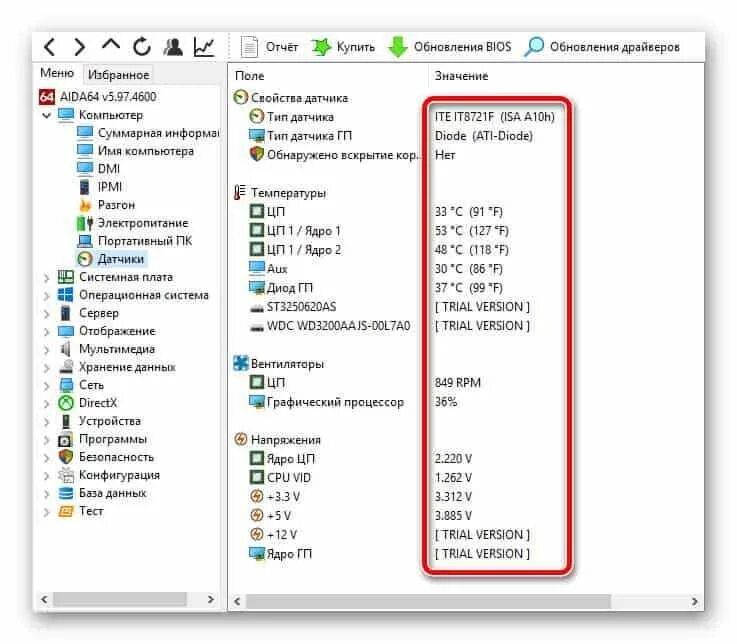
Task: Click the База данных icon
Action: point(66,493)
